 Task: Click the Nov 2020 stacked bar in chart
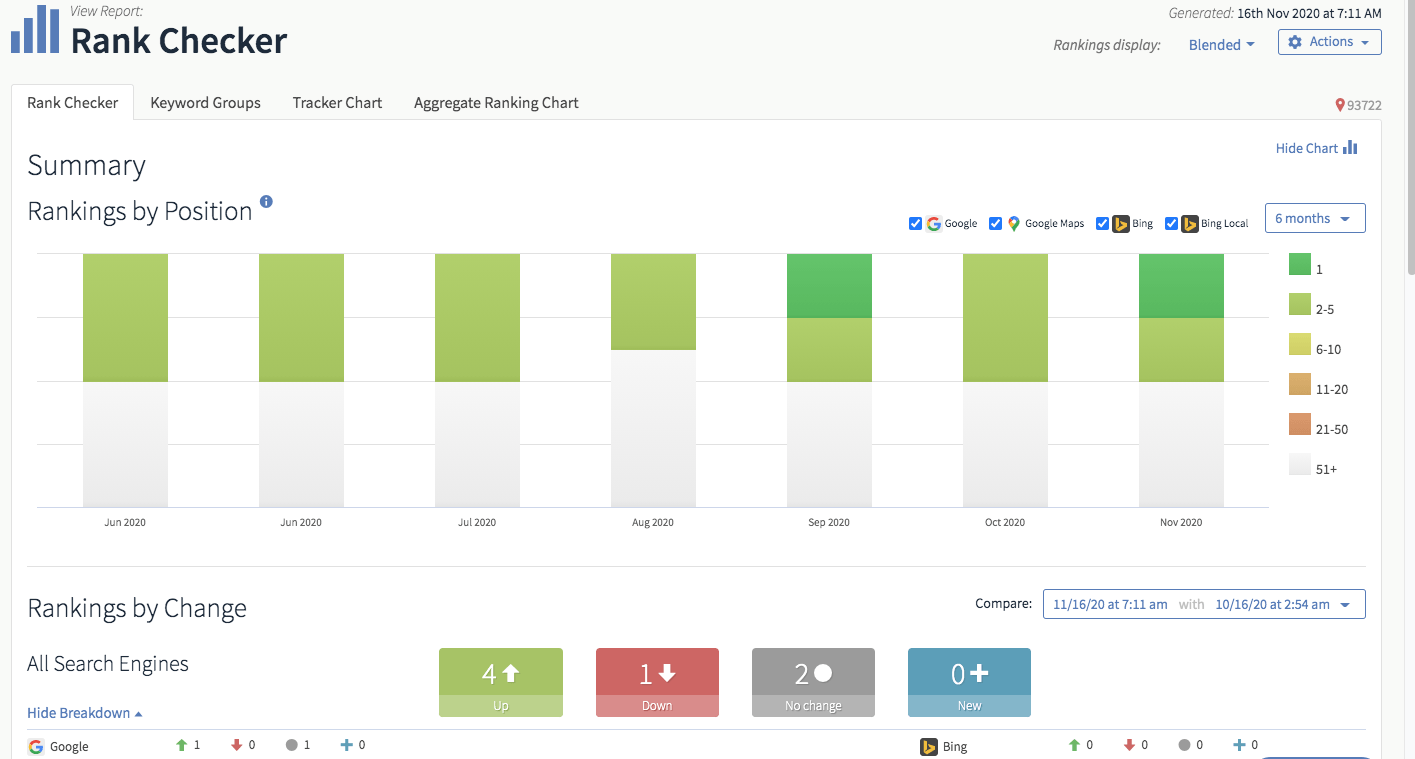pyautogui.click(x=1181, y=380)
